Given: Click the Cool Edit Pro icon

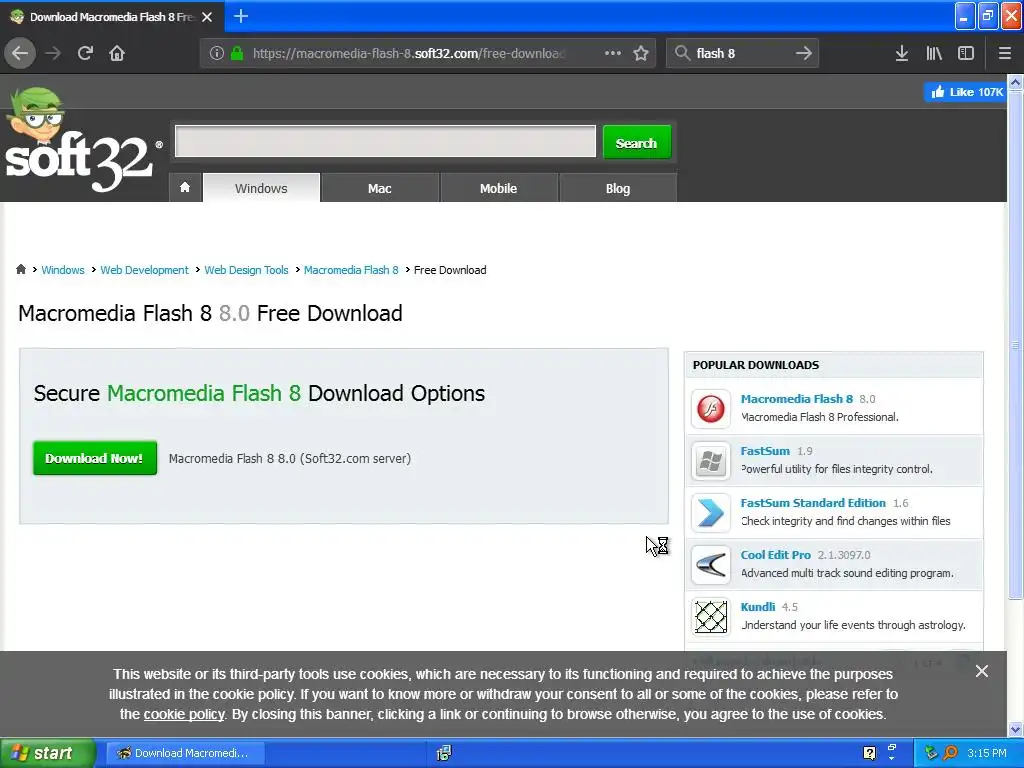Looking at the screenshot, I should 711,565.
